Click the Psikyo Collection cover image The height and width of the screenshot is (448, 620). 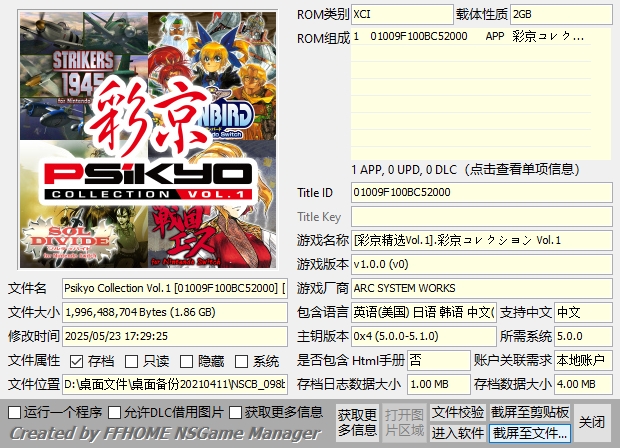[148, 140]
